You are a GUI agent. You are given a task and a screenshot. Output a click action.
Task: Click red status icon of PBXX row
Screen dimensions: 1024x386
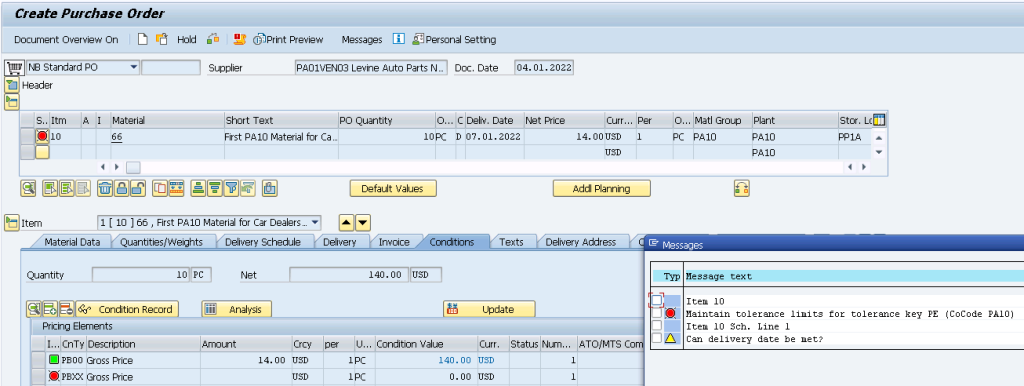point(54,376)
